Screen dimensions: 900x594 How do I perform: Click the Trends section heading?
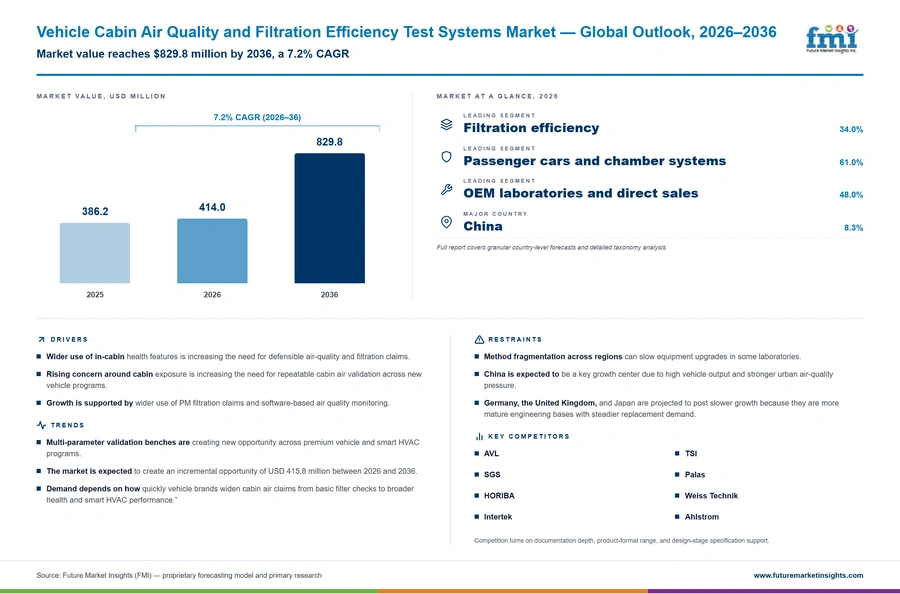67,425
